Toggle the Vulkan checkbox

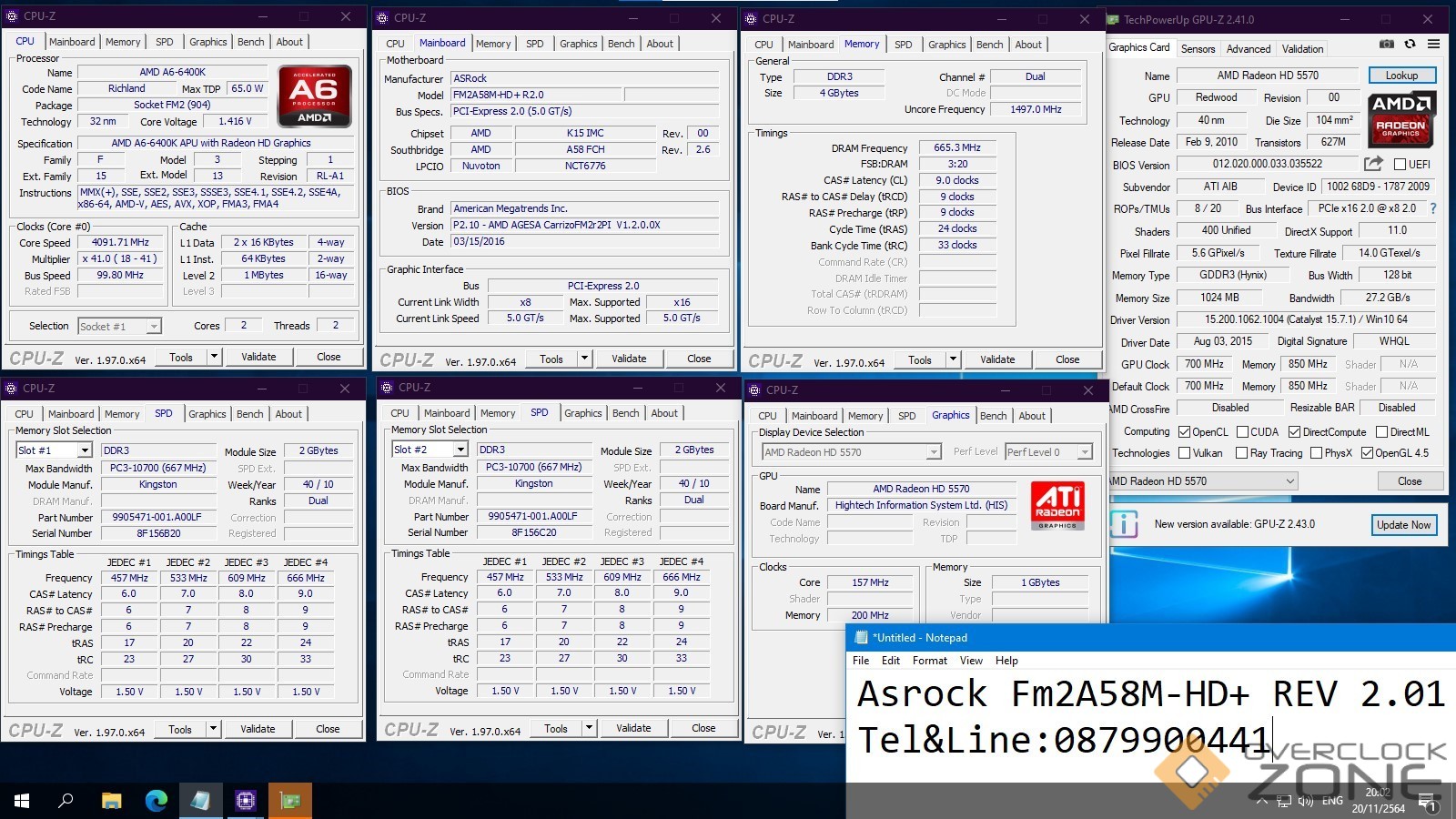pos(1185,453)
